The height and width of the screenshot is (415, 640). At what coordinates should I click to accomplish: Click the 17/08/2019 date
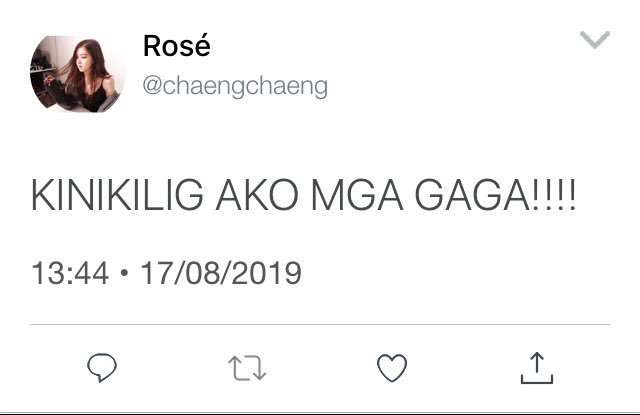tap(221, 273)
